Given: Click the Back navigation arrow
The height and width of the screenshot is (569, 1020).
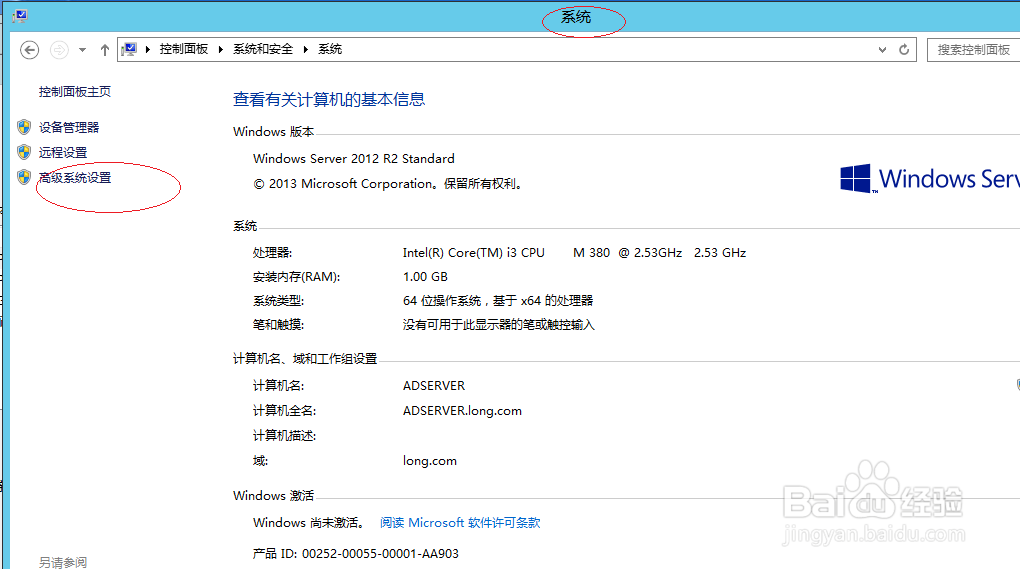Looking at the screenshot, I should [x=29, y=50].
